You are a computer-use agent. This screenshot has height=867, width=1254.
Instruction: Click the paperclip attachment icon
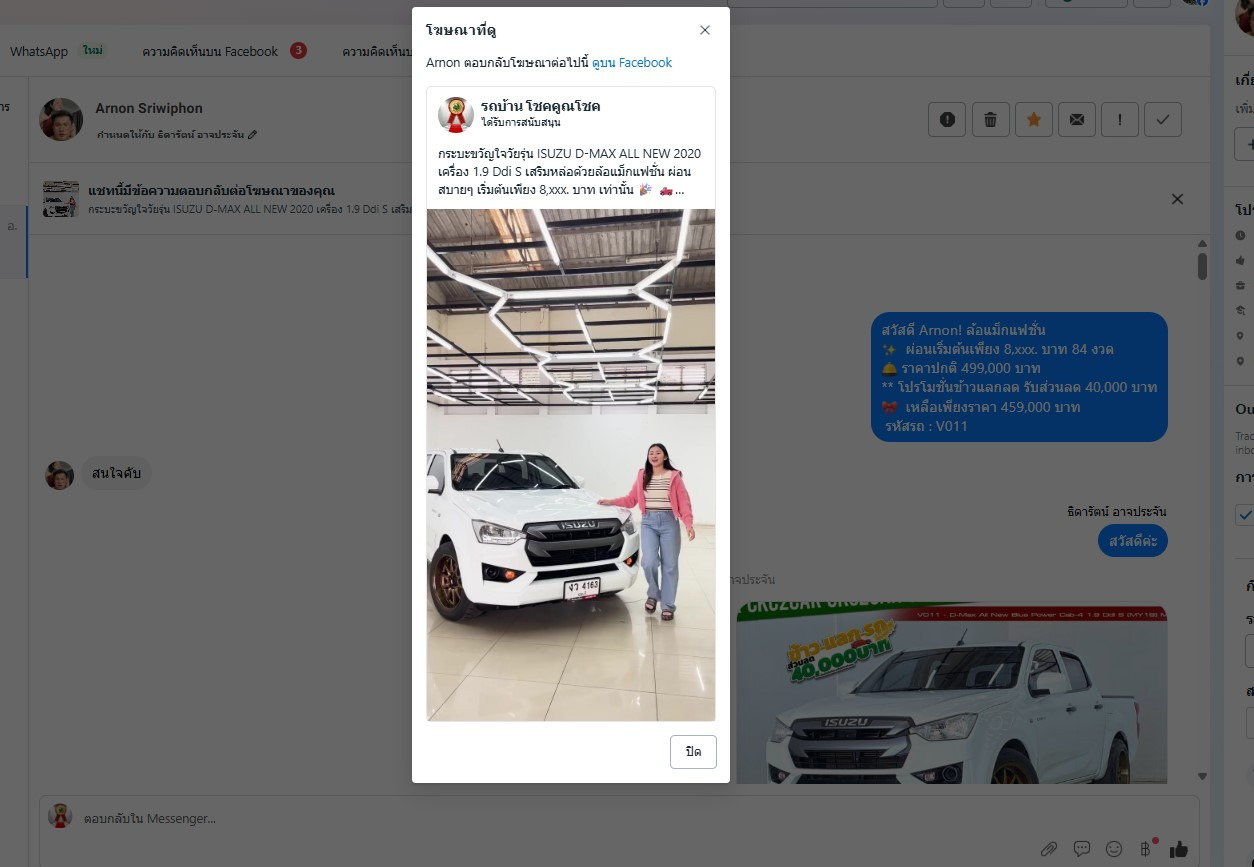click(1048, 849)
